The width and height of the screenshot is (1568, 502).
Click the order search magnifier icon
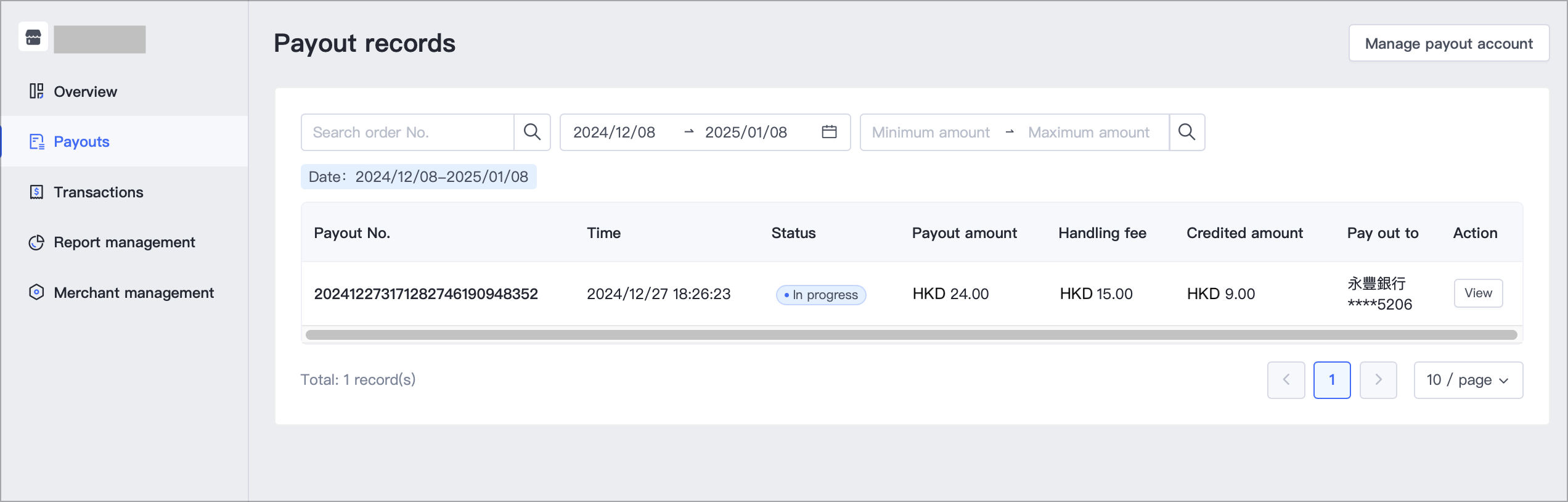[532, 132]
